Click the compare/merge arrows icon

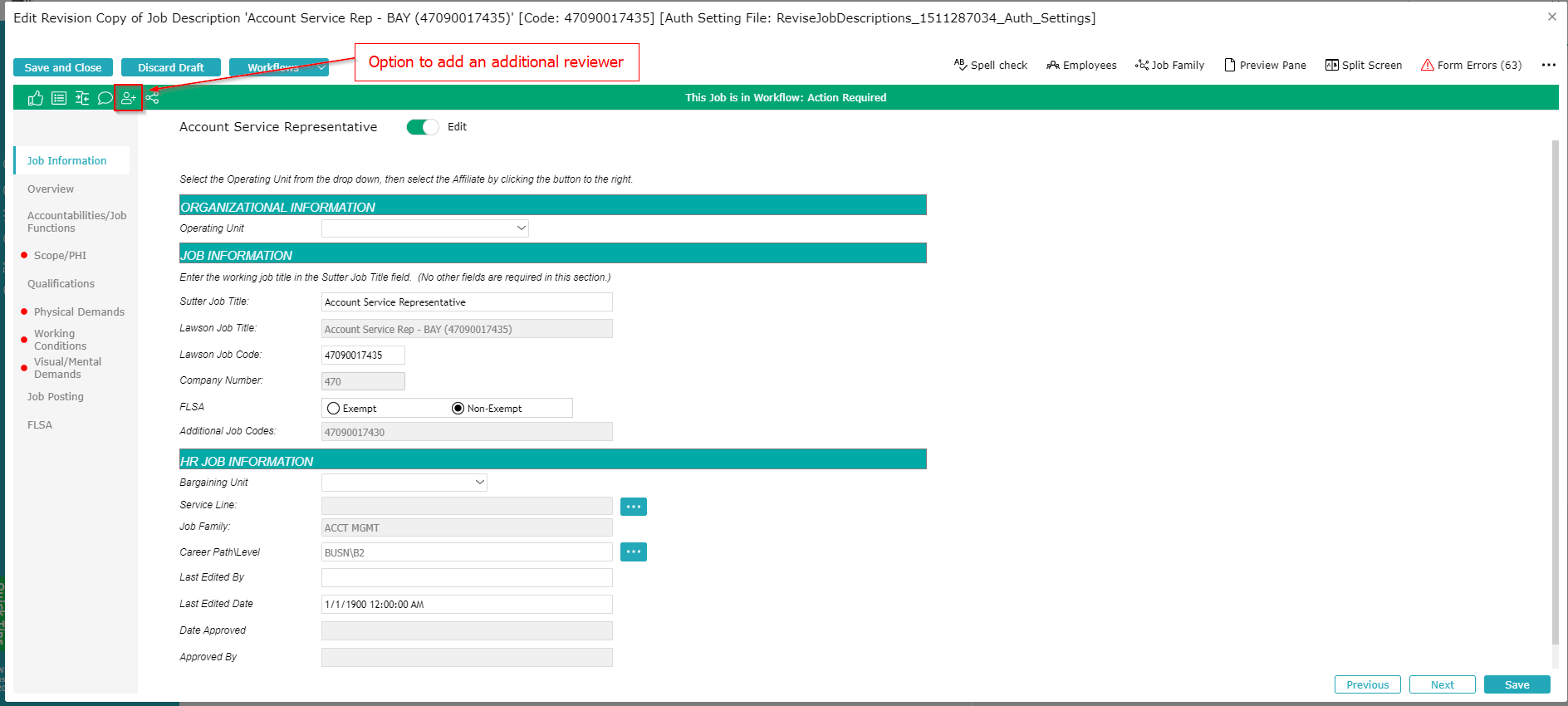(82, 98)
